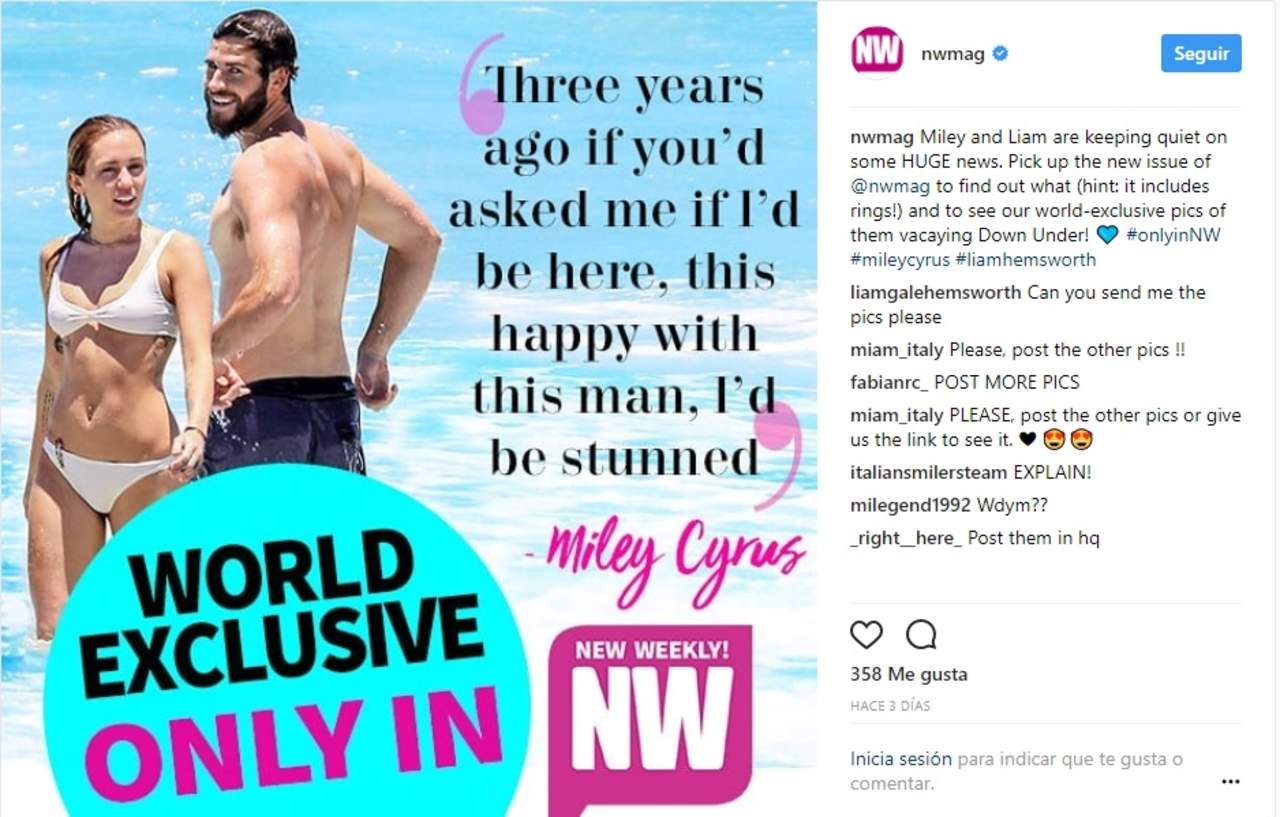Click the HACE 3 DÍAS timestamp
Image resolution: width=1280 pixels, height=817 pixels.
pyautogui.click(x=890, y=706)
